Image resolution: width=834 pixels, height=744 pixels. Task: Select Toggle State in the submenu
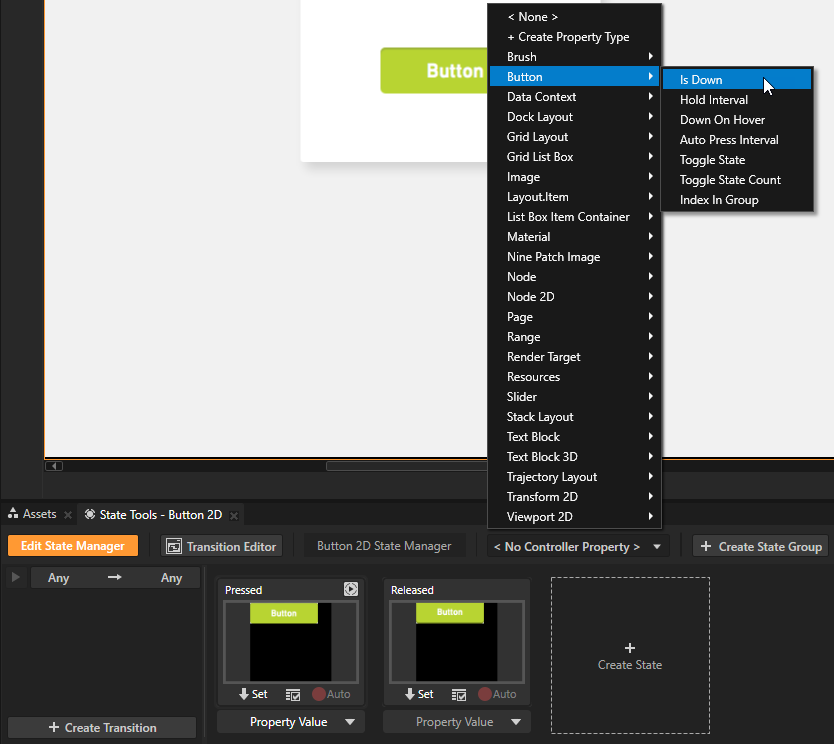[712, 160]
